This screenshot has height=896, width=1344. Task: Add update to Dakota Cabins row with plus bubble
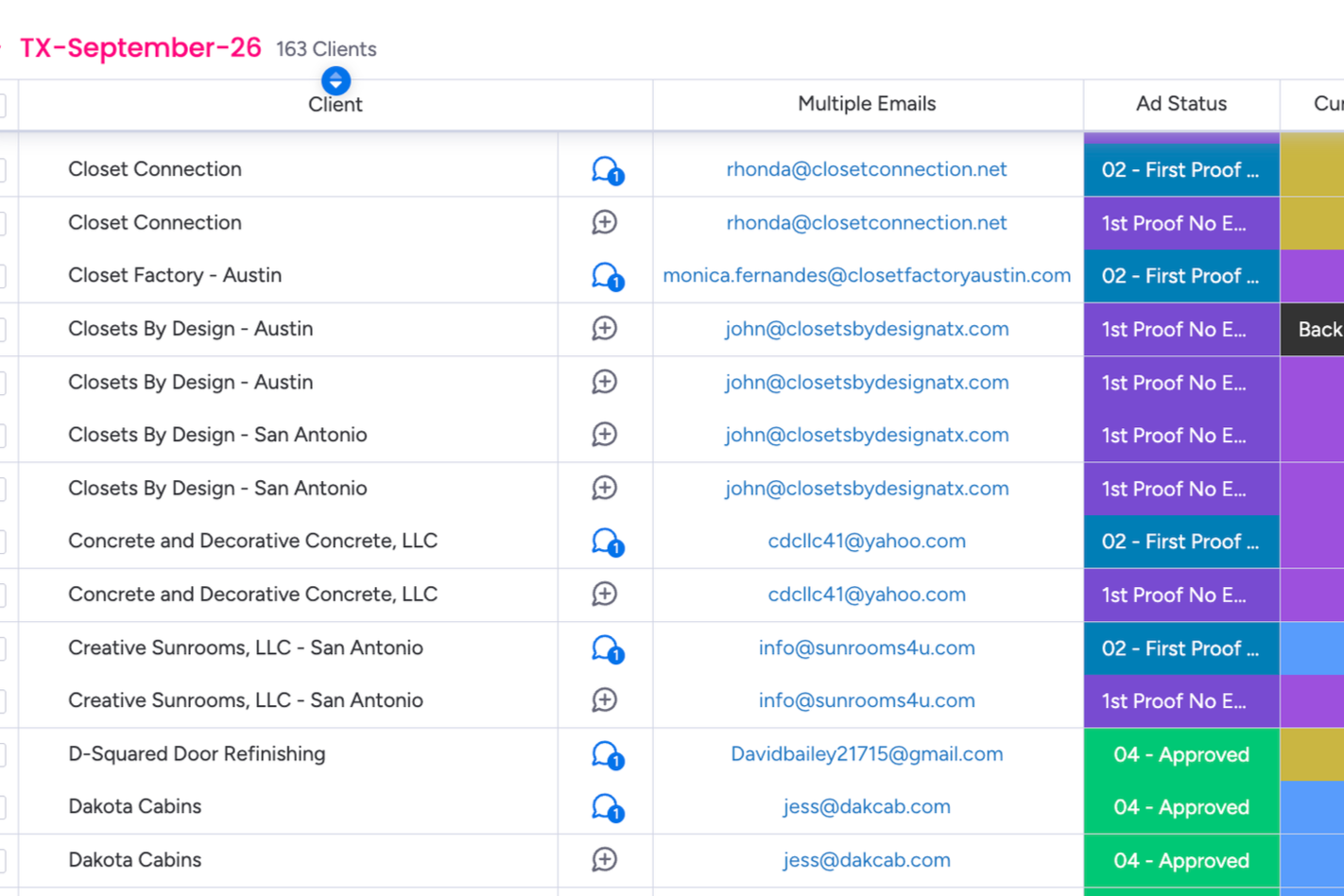[x=605, y=859]
